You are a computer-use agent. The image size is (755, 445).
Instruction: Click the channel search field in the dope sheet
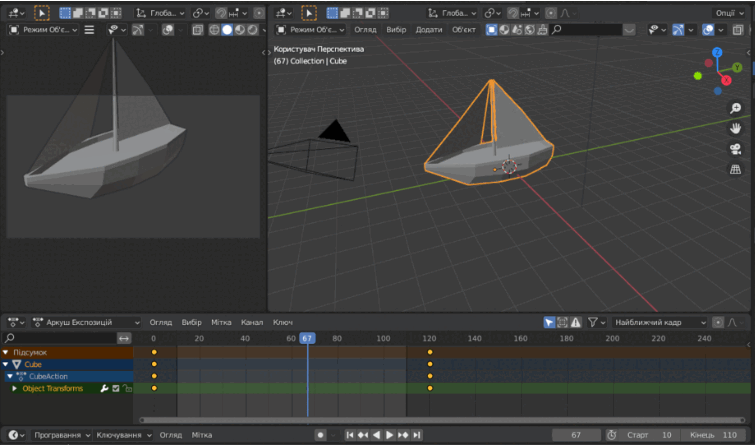coord(60,339)
